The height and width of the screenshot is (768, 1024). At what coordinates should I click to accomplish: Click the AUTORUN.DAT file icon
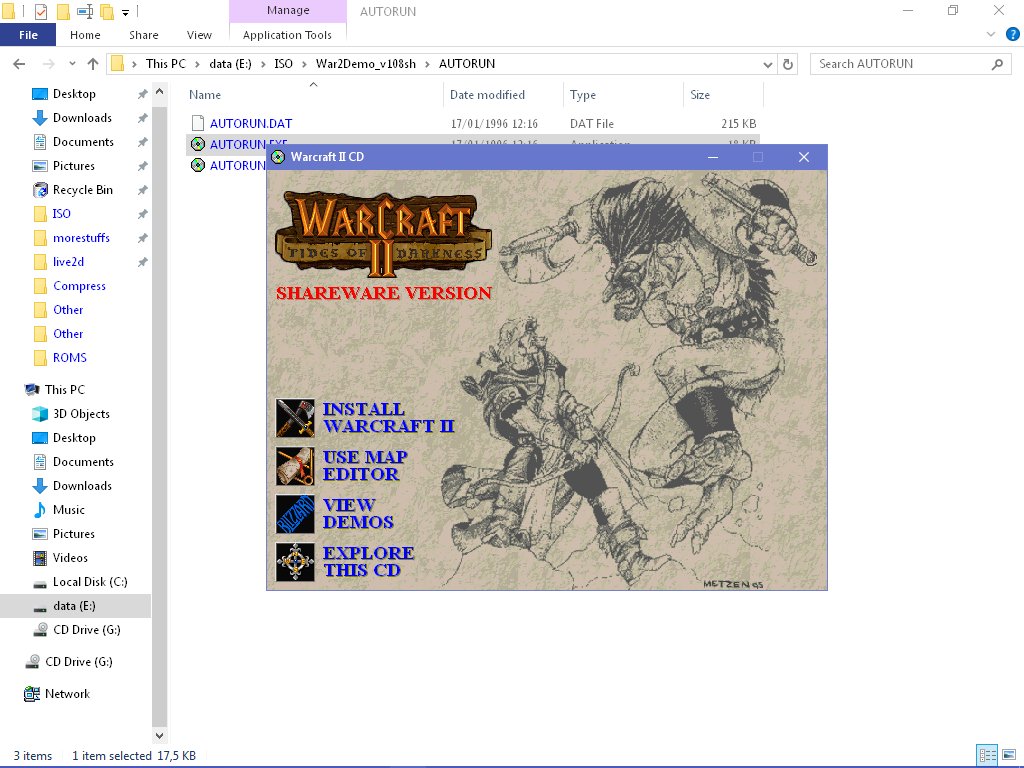[x=198, y=123]
